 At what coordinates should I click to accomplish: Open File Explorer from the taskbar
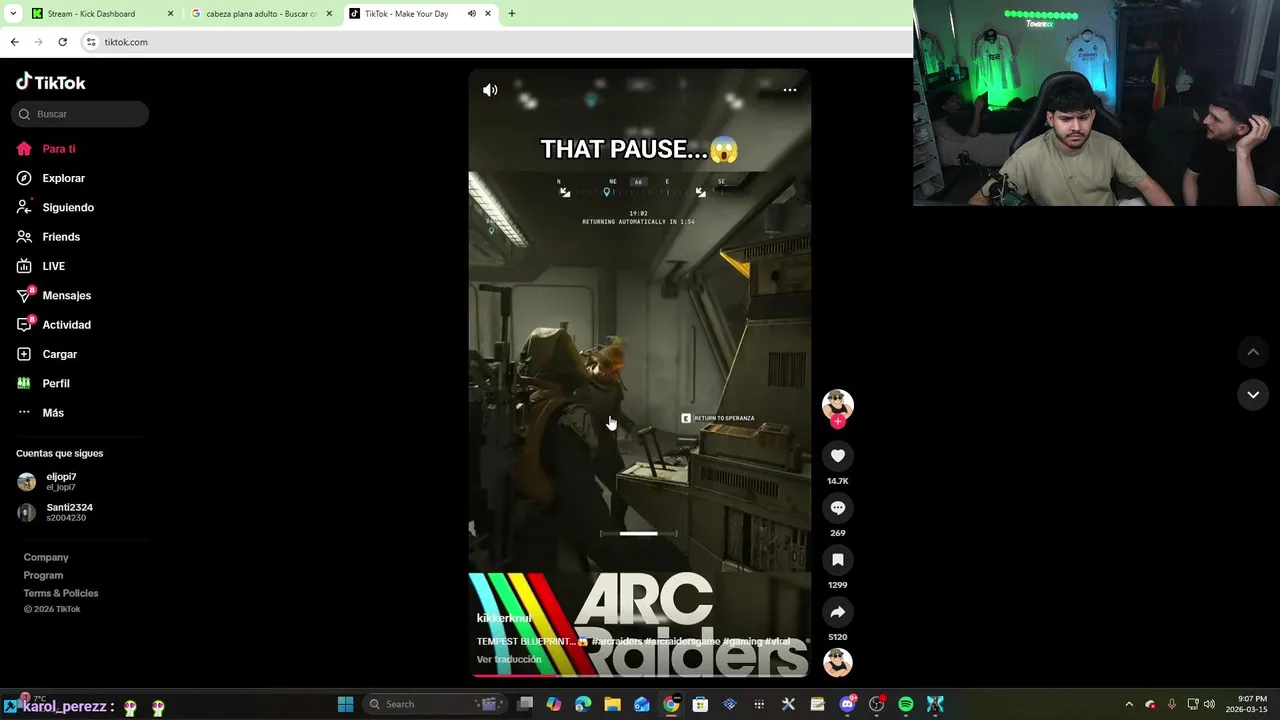pyautogui.click(x=612, y=704)
